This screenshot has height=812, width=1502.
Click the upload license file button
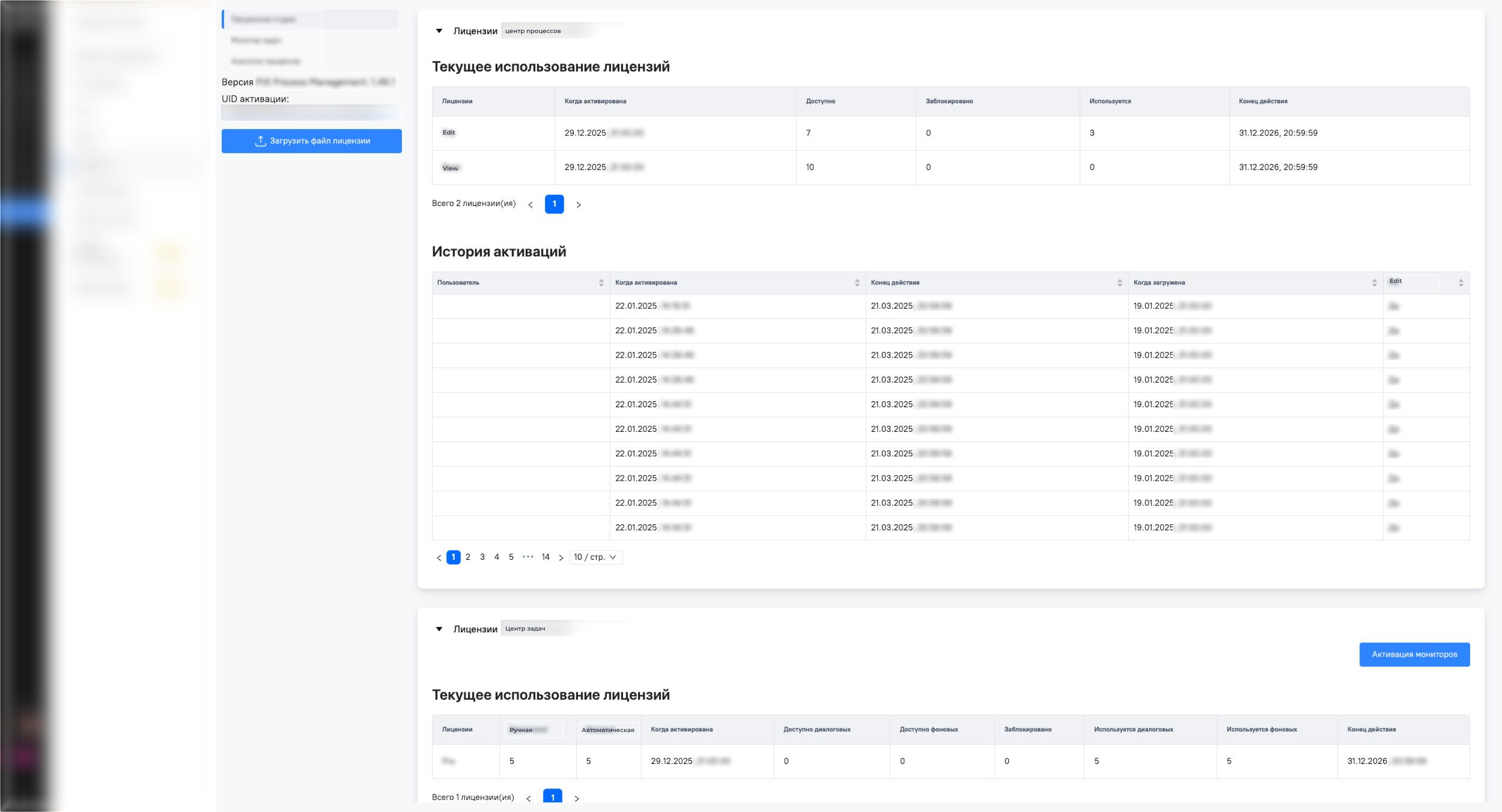click(311, 141)
